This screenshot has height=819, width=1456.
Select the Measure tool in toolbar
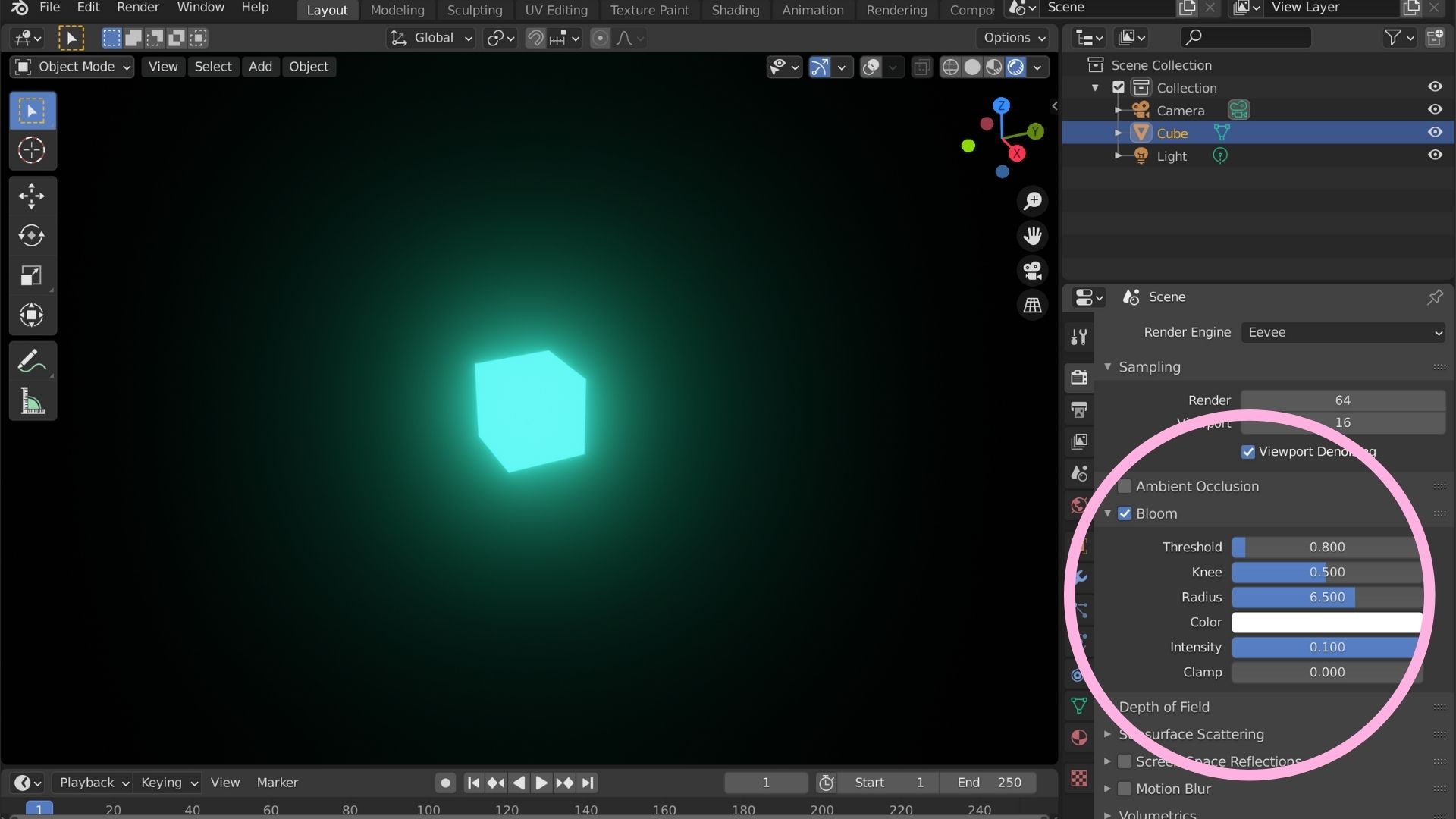click(x=32, y=400)
